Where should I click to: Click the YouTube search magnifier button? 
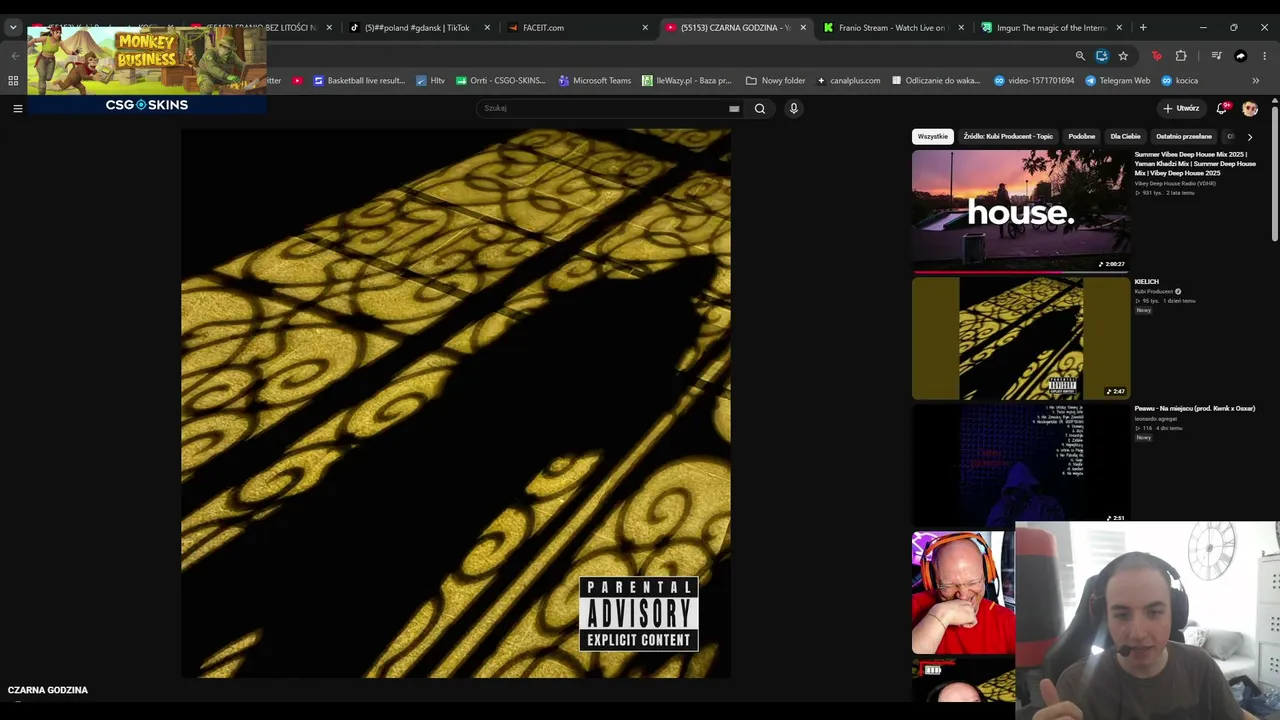(760, 109)
